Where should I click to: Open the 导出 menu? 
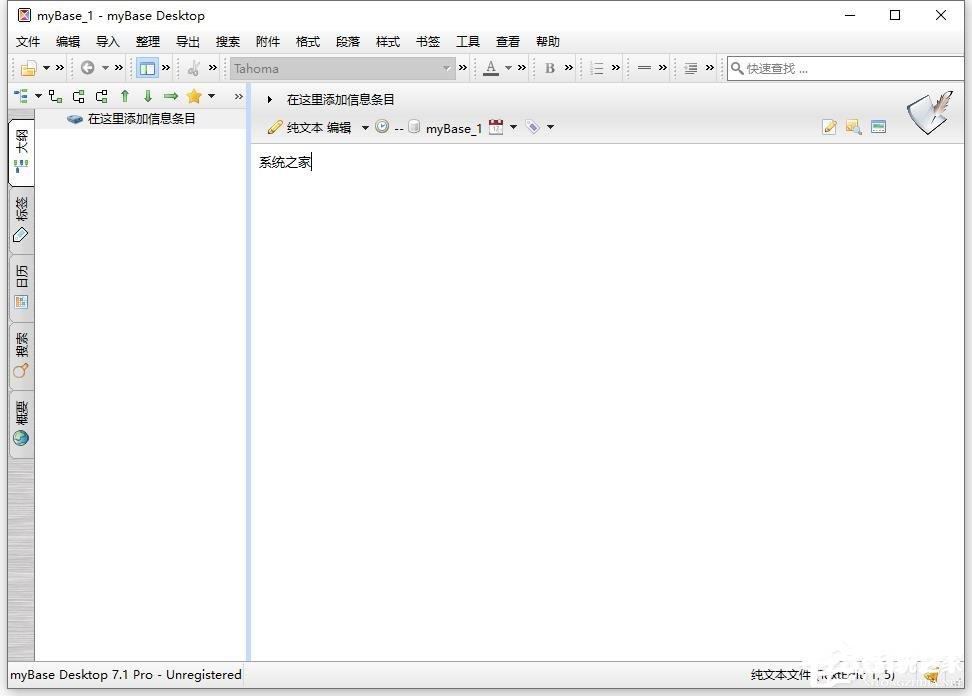point(188,42)
